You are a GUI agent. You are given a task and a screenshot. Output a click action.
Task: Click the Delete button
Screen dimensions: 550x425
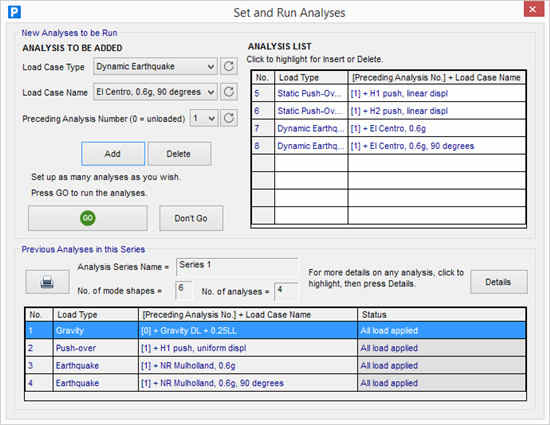179,154
